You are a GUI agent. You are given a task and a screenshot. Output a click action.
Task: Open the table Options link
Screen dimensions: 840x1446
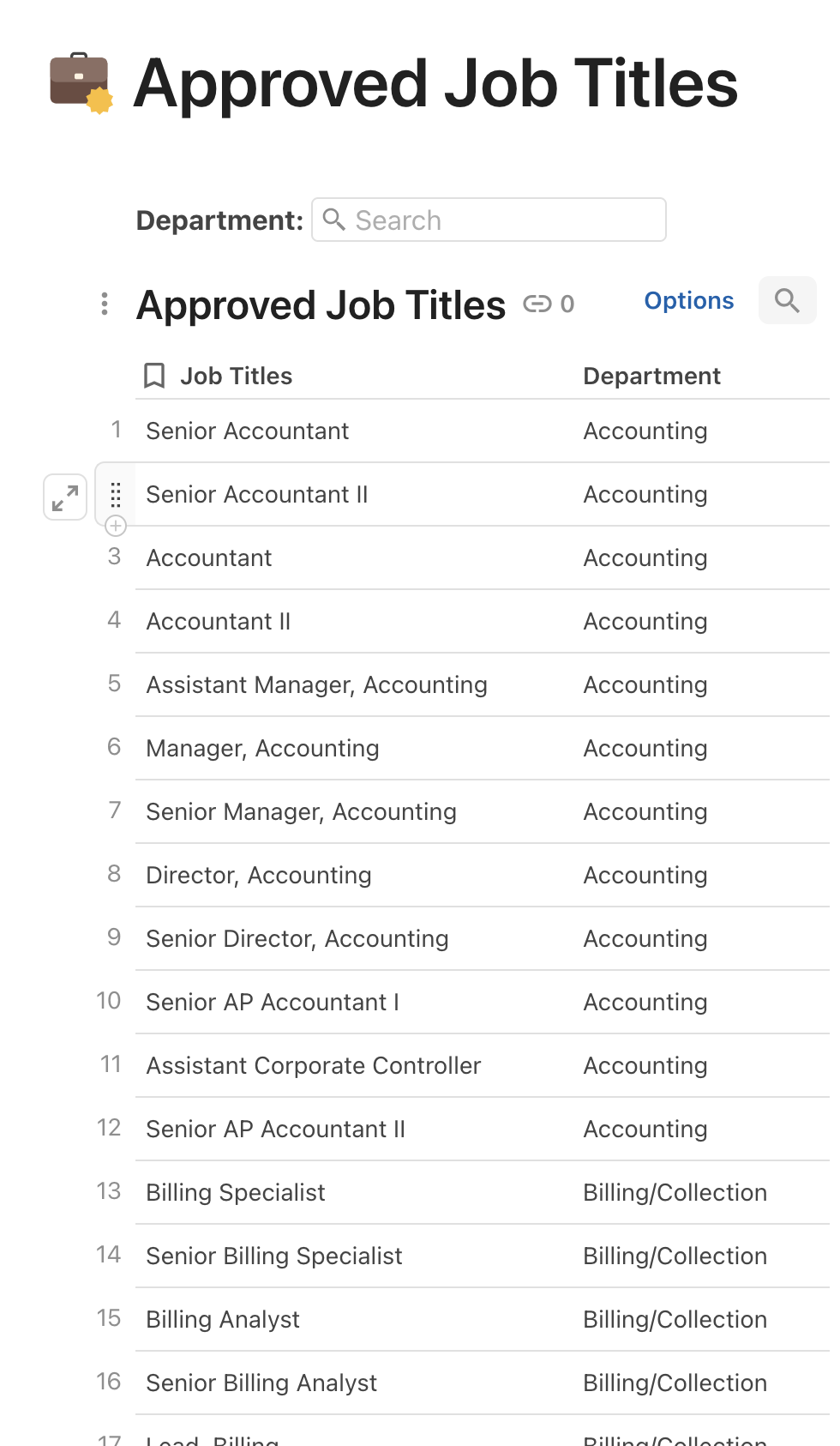coord(688,301)
